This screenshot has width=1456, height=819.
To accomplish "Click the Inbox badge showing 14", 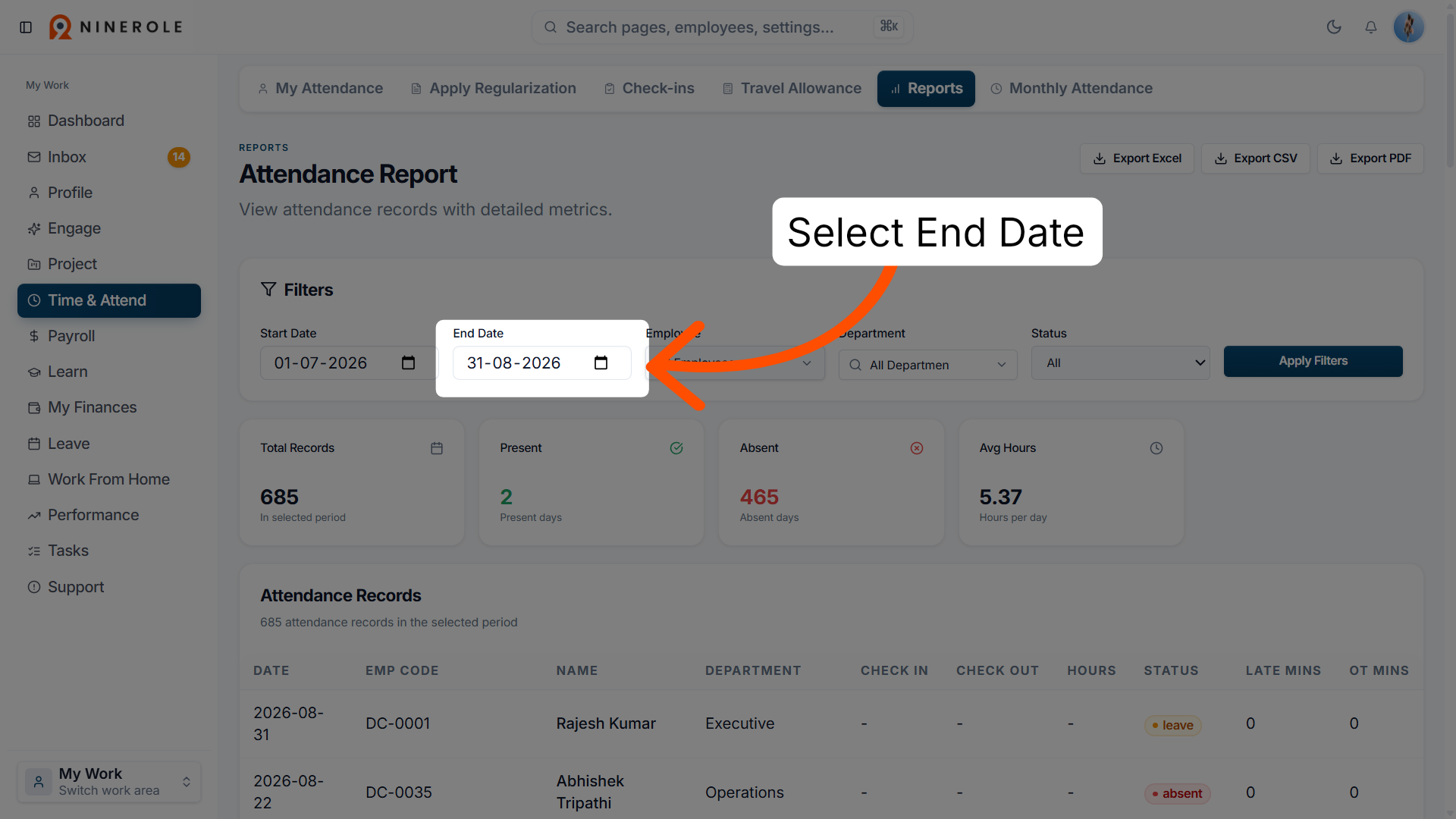I will tap(179, 157).
